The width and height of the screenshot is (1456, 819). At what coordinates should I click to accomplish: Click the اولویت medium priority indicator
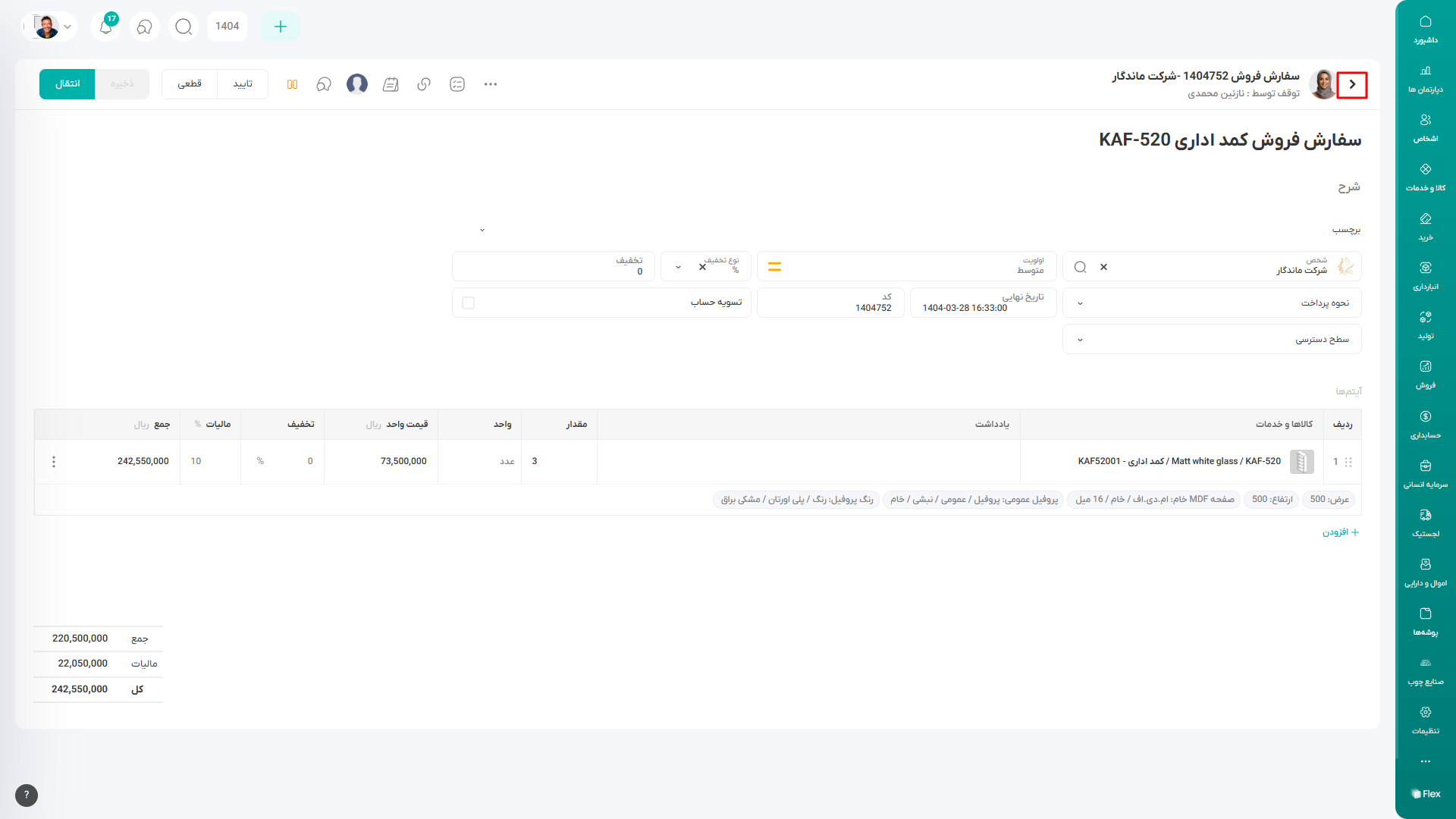coord(774,267)
